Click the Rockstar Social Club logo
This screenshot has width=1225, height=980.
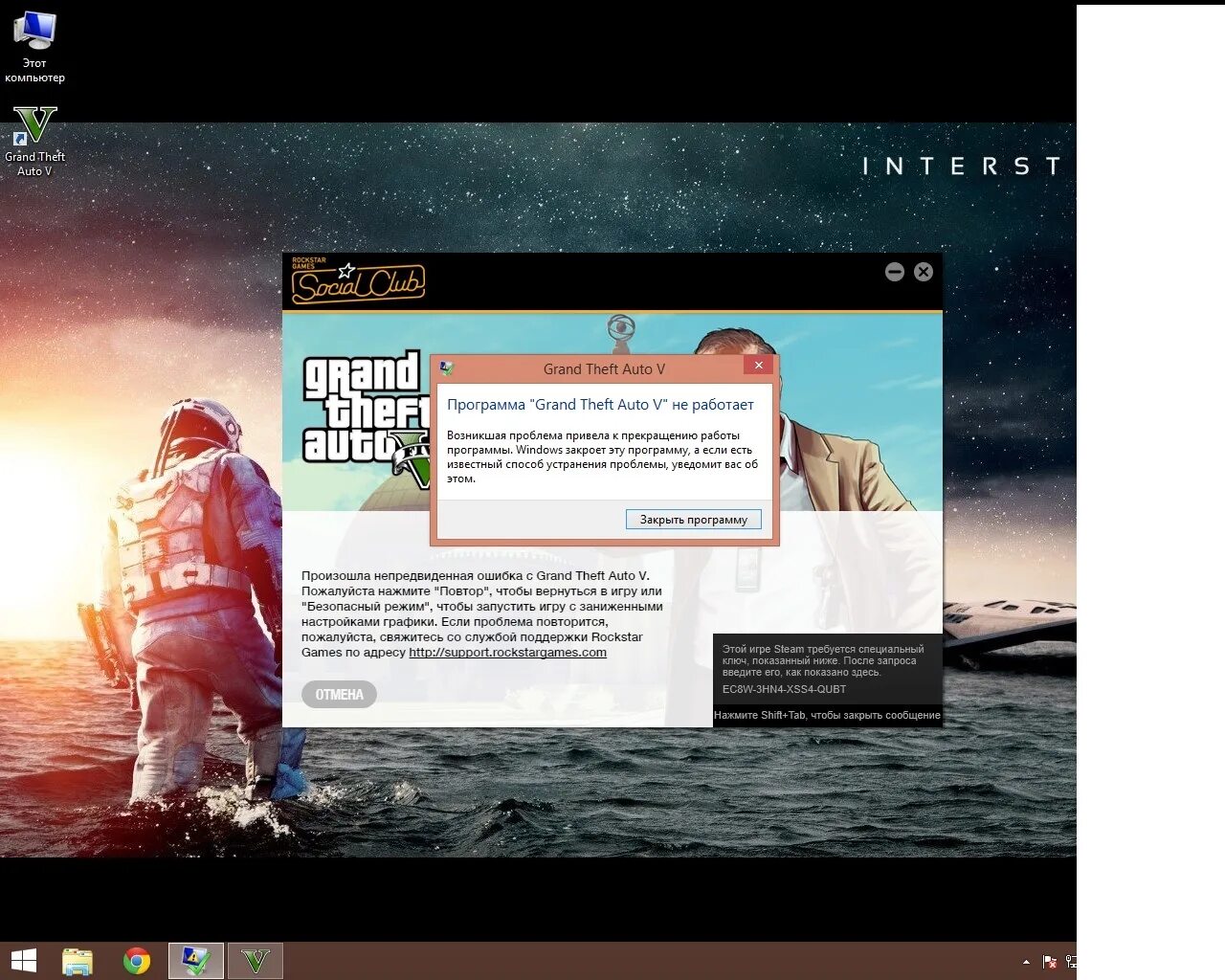coord(358,281)
